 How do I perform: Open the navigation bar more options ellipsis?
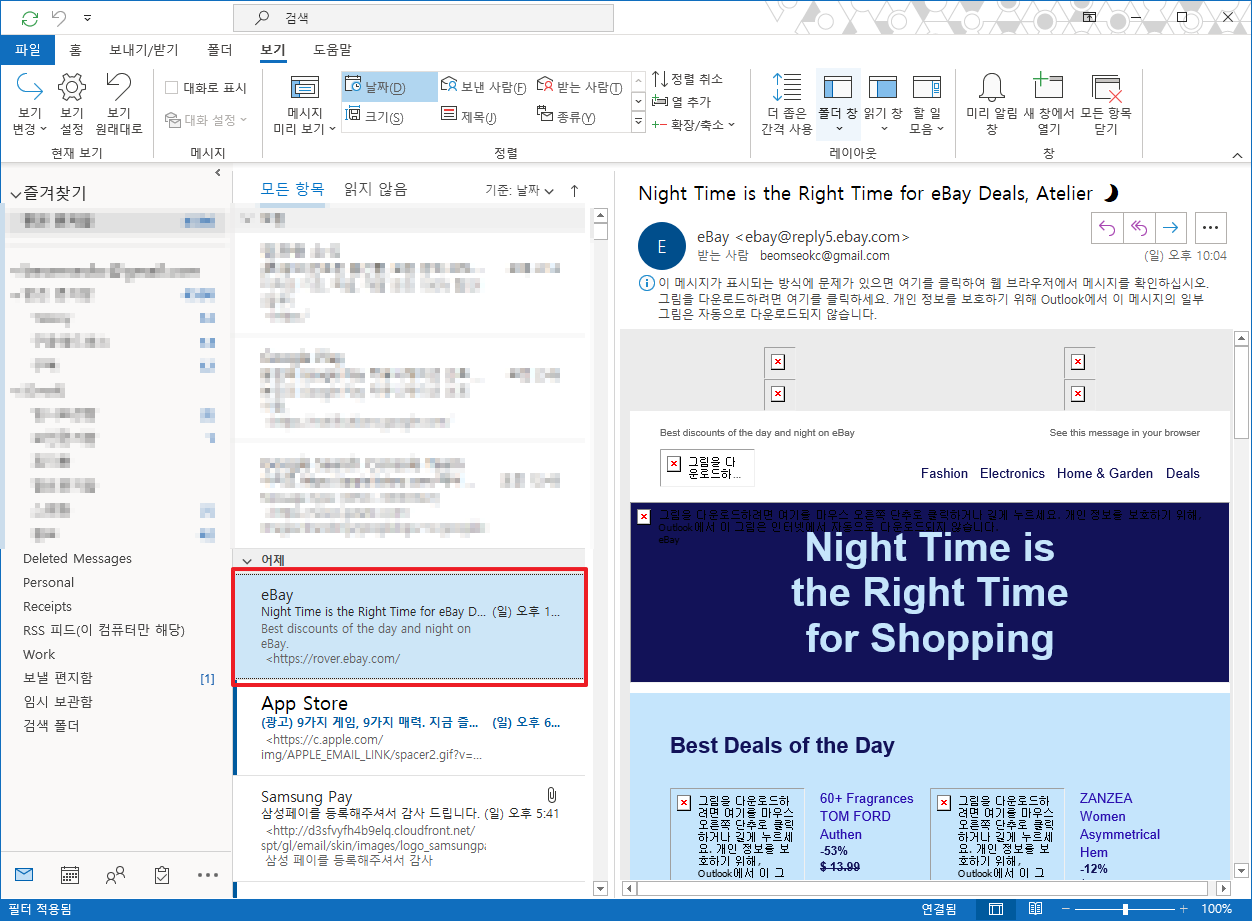(x=208, y=875)
